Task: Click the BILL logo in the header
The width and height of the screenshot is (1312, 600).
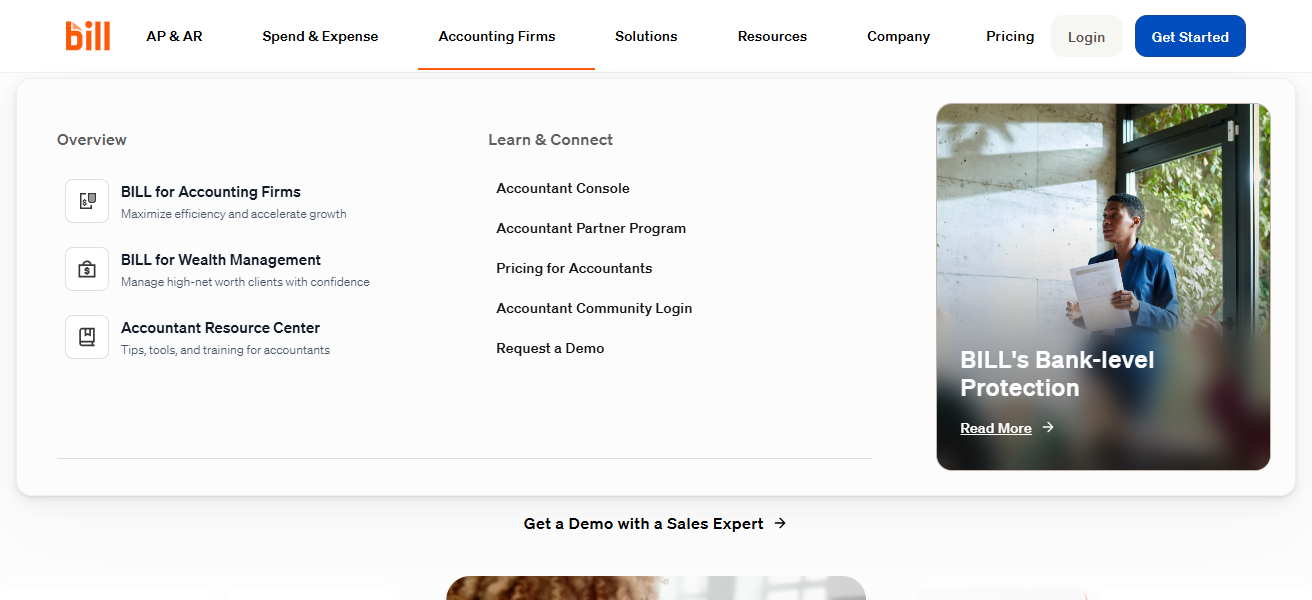Action: click(x=88, y=36)
